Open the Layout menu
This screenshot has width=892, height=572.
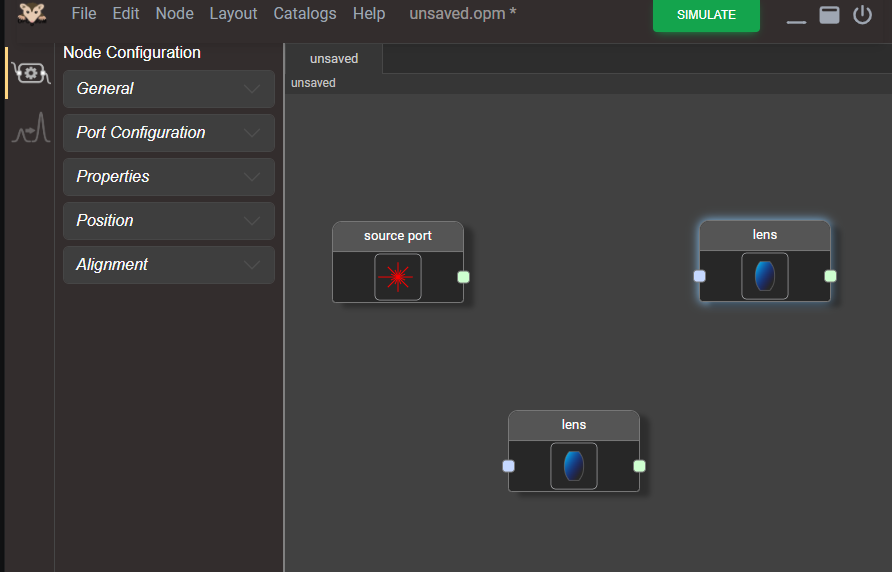click(x=233, y=14)
